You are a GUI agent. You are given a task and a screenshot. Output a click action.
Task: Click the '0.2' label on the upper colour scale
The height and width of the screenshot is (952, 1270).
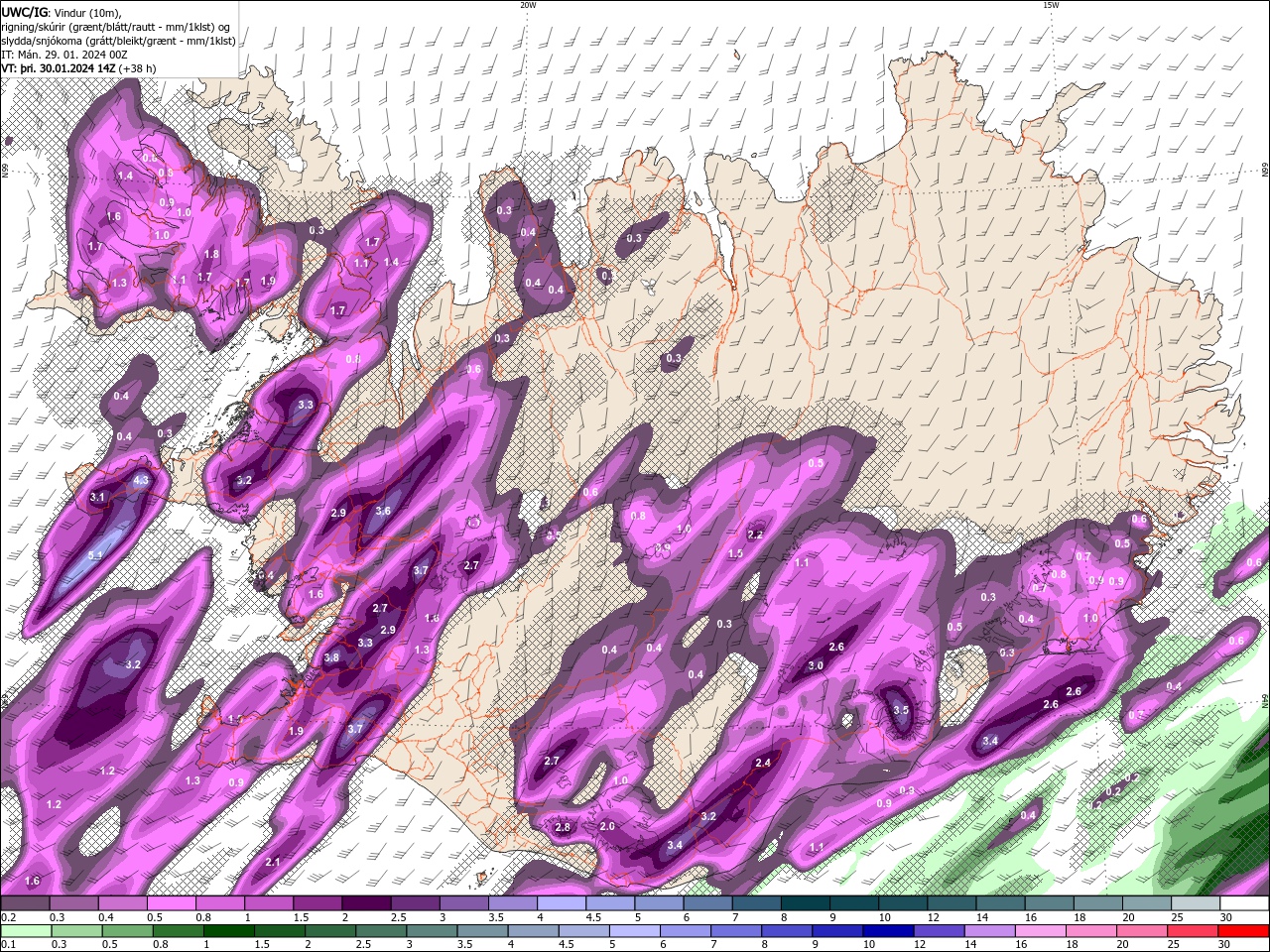[x=9, y=917]
